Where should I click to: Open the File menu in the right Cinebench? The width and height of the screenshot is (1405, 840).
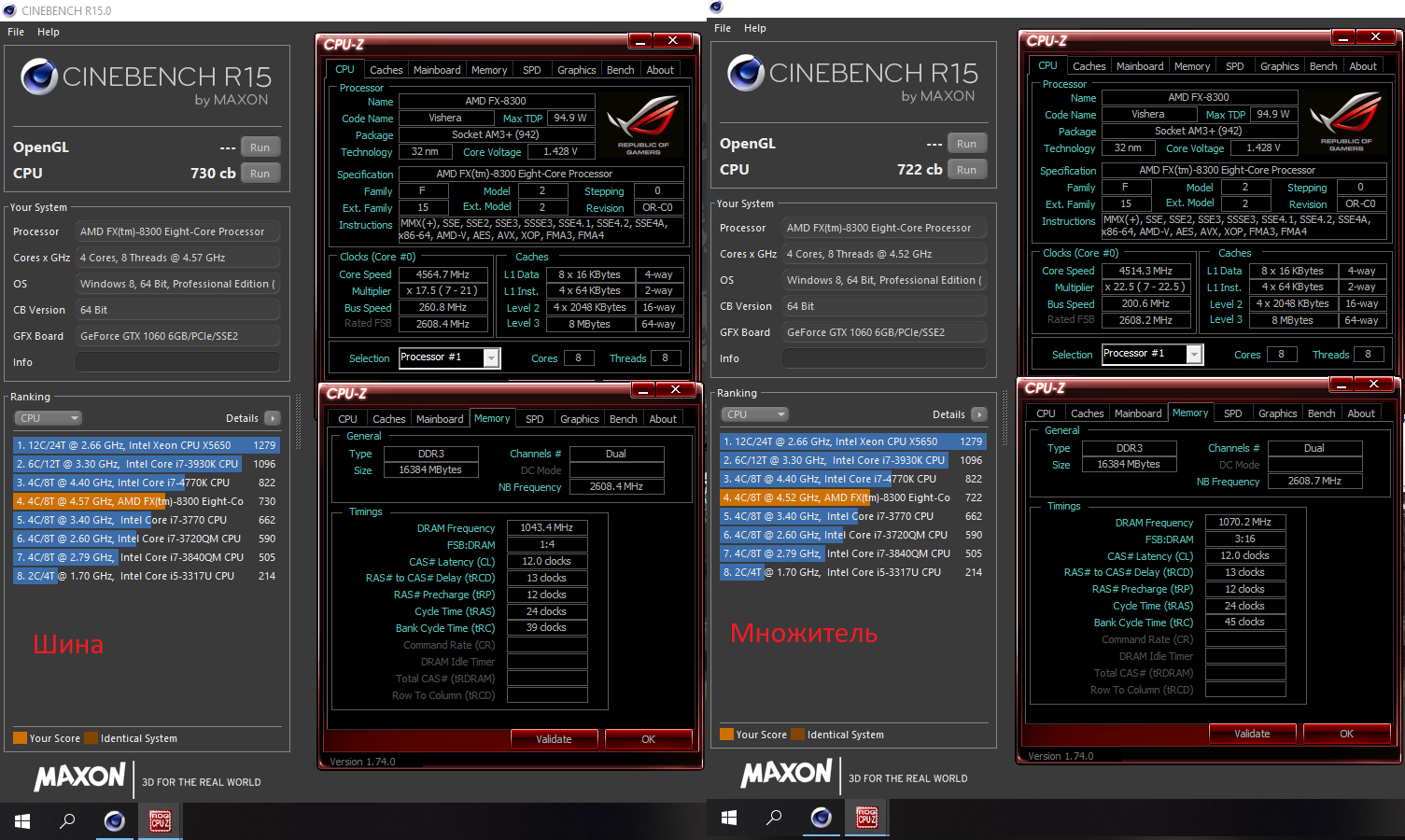click(x=723, y=28)
